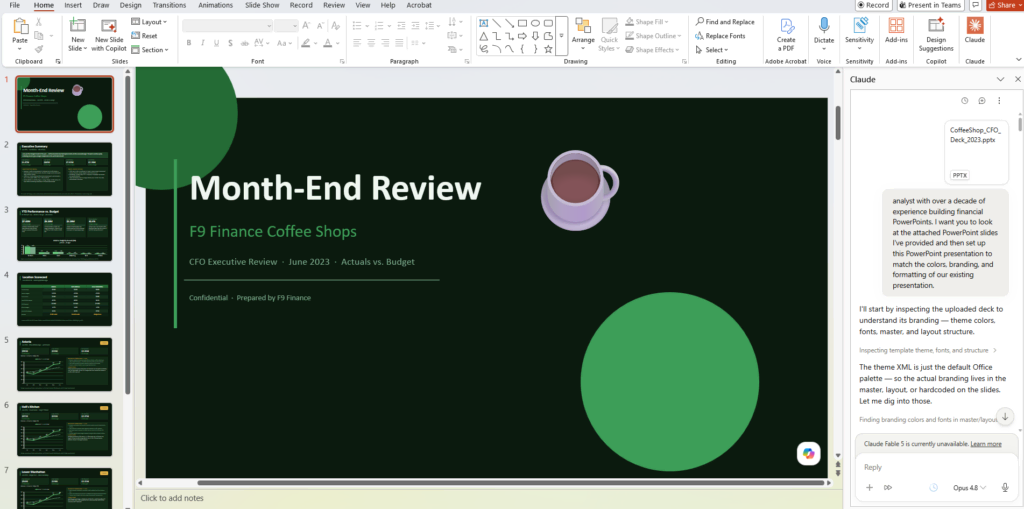Viewport: 1024px width, 509px height.
Task: Switch to the Acrobat tab
Action: tap(419, 5)
